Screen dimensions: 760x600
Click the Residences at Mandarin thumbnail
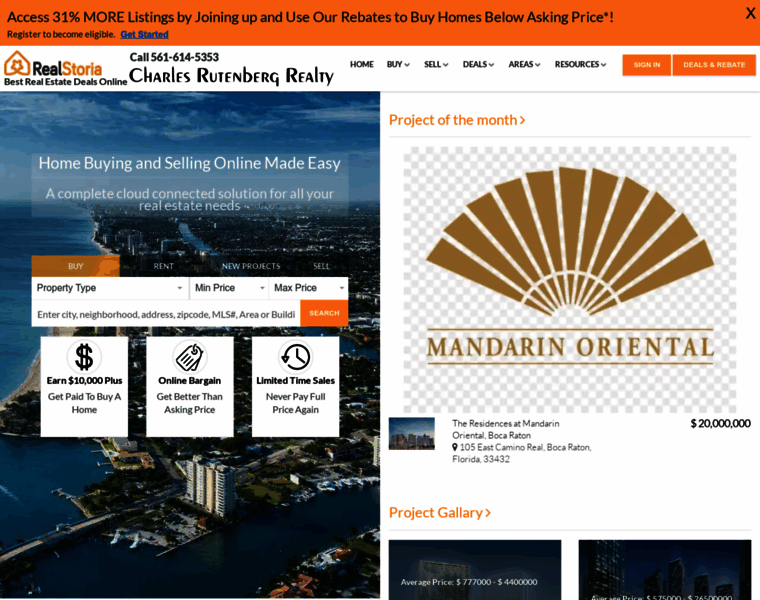click(x=412, y=434)
